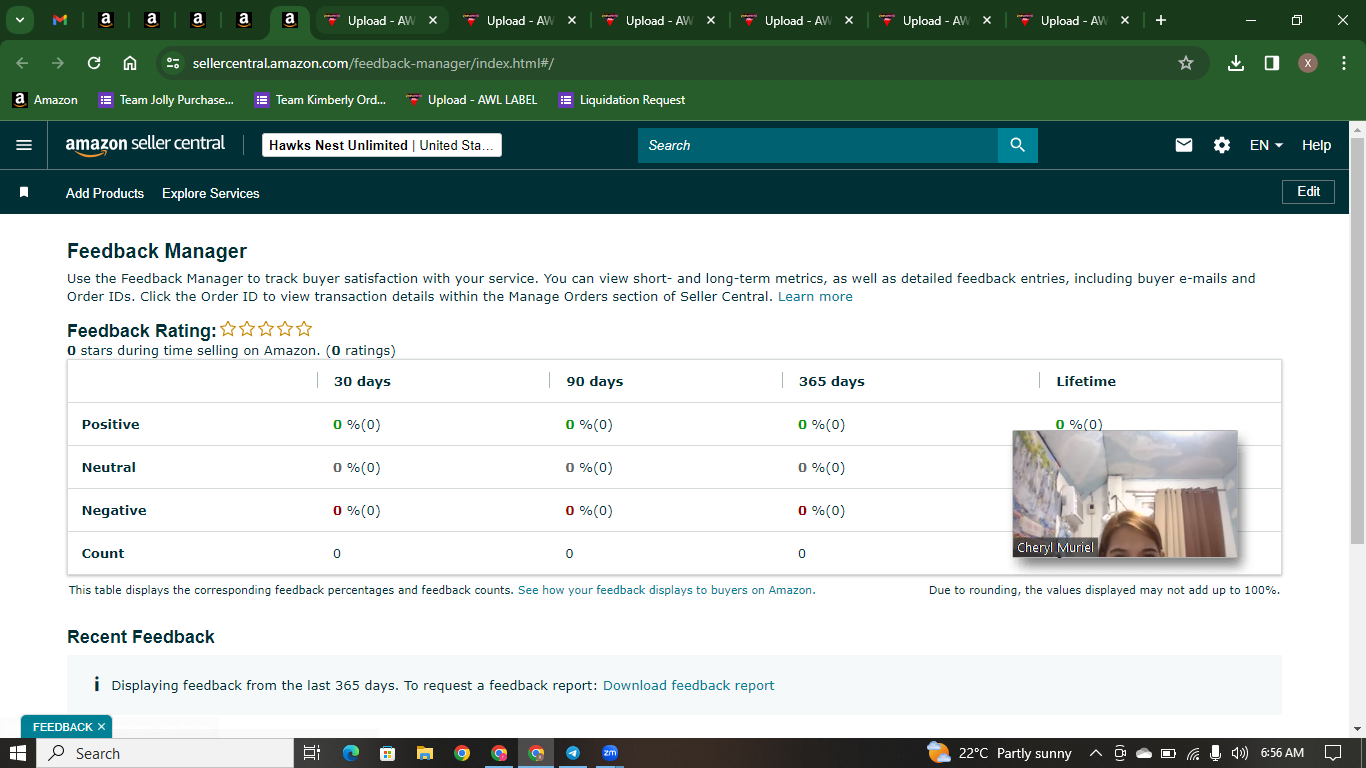
Task: Click the '90 days' column header
Action: 595,381
